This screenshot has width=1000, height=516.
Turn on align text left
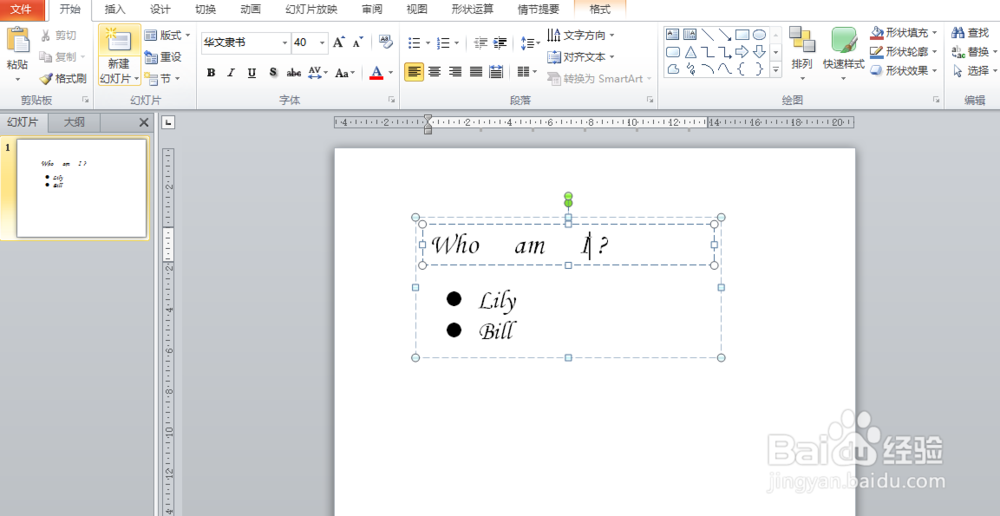pyautogui.click(x=414, y=72)
